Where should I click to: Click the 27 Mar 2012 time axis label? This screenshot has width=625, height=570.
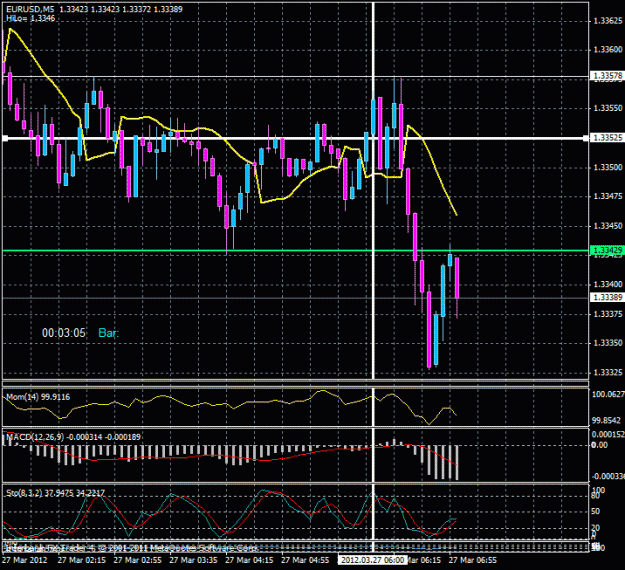(24, 560)
